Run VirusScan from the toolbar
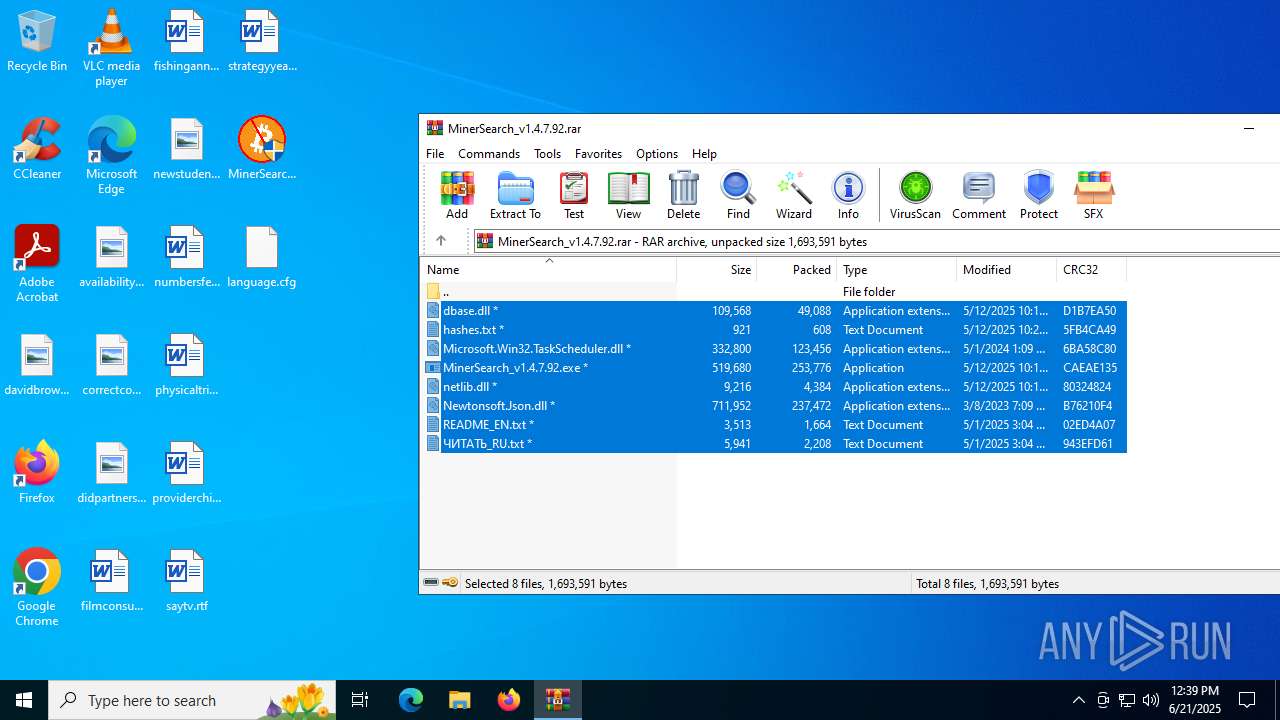Viewport: 1280px width, 720px height. (915, 195)
